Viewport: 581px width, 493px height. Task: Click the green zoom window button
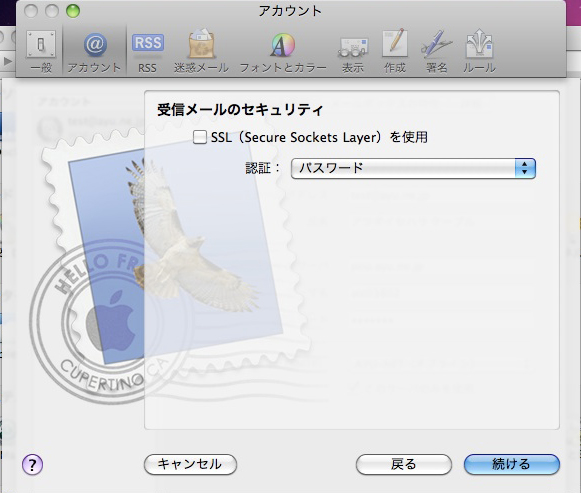[x=73, y=11]
